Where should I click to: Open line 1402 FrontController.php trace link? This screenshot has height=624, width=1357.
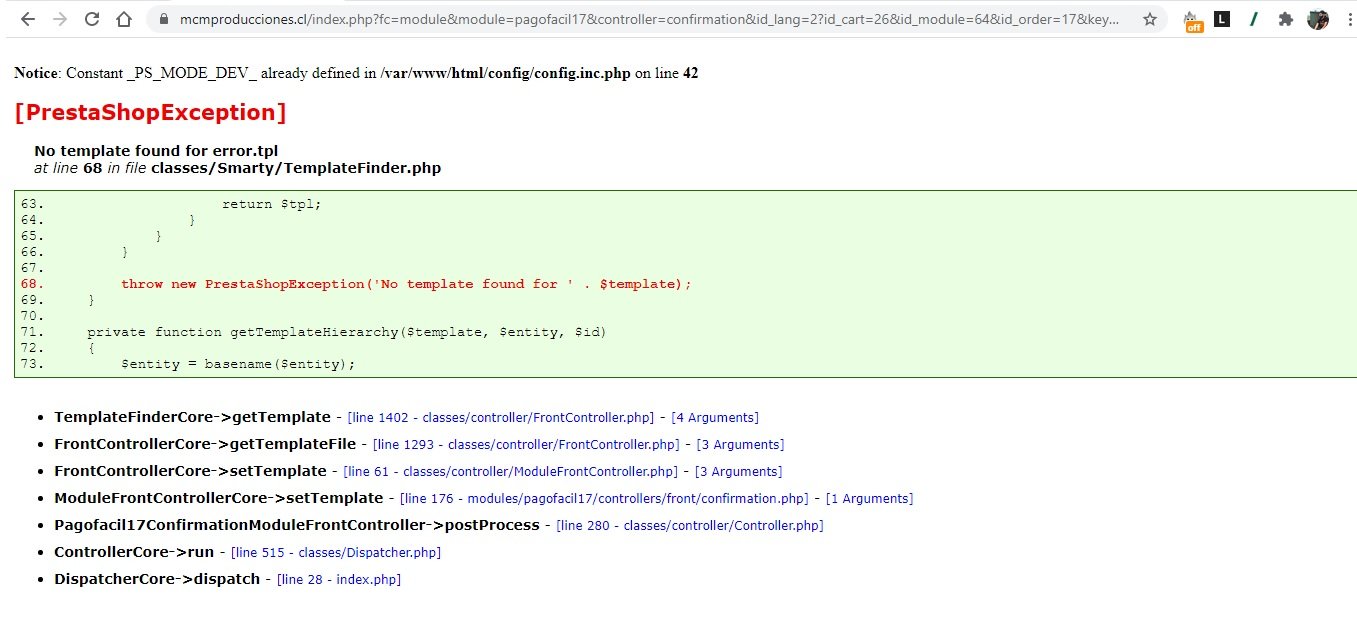501,417
